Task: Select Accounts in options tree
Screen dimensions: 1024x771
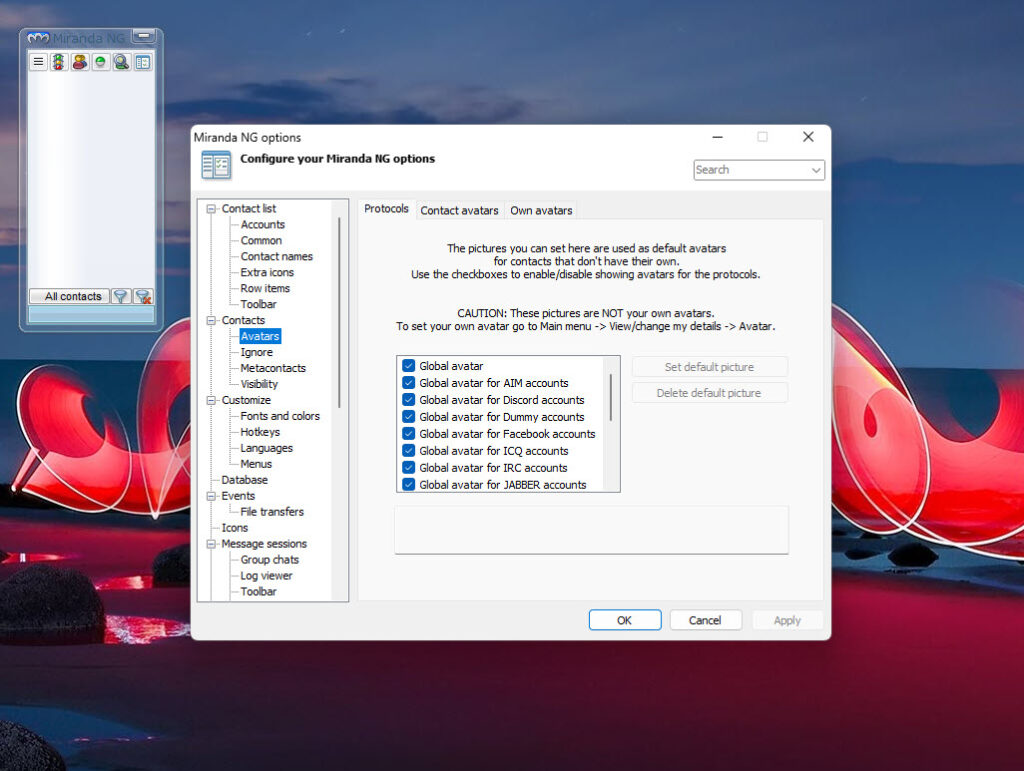Action: [263, 225]
